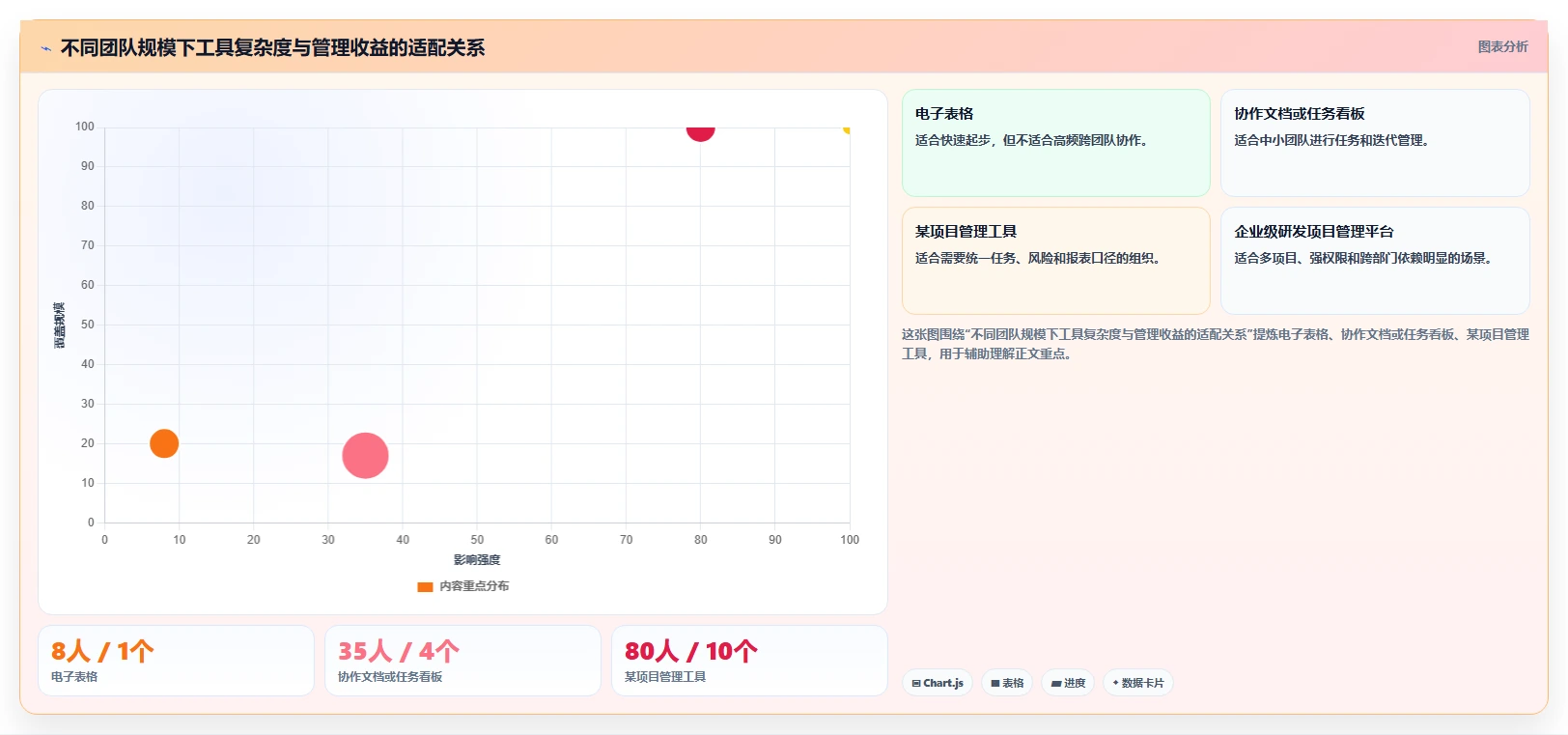This screenshot has height=735, width=1568.
Task: Click the partly visible yellow bubble at x=100
Action: click(847, 128)
